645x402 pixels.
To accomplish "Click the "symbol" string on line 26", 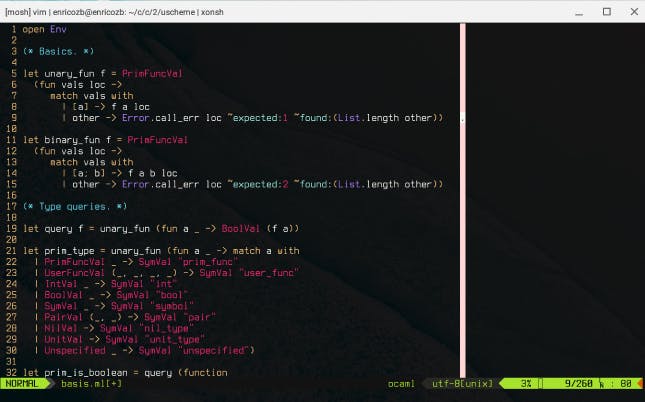I will [x=172, y=307].
